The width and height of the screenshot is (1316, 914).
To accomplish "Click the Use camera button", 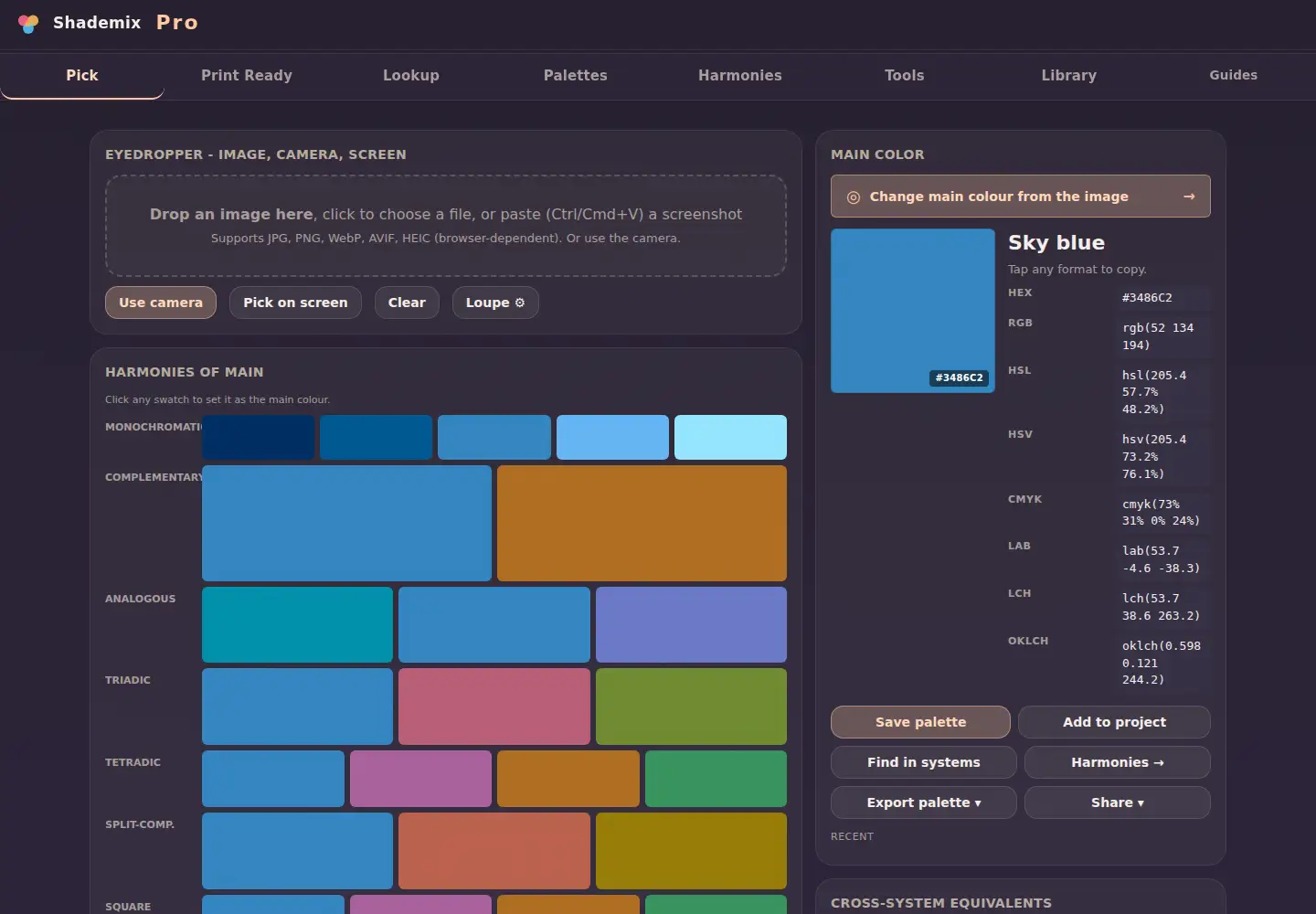I will [x=161, y=303].
